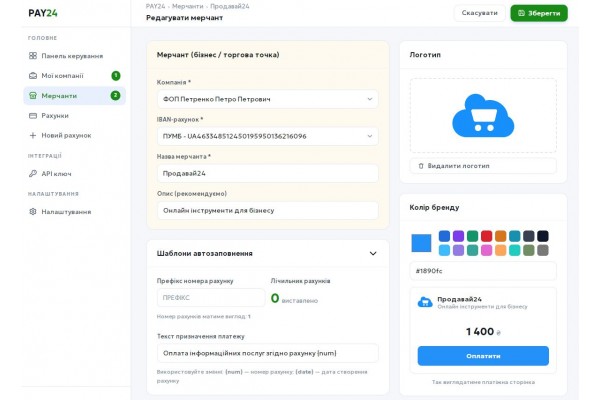Choose the red color swatch
Viewport: 600px width, 400px height.
tap(486, 236)
